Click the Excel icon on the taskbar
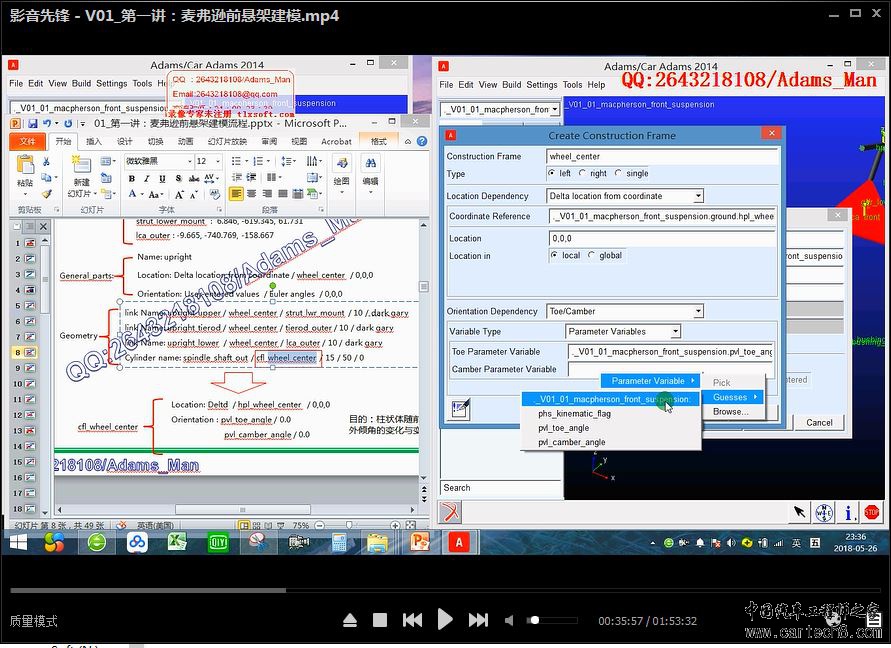Image resolution: width=891 pixels, height=648 pixels. click(177, 542)
